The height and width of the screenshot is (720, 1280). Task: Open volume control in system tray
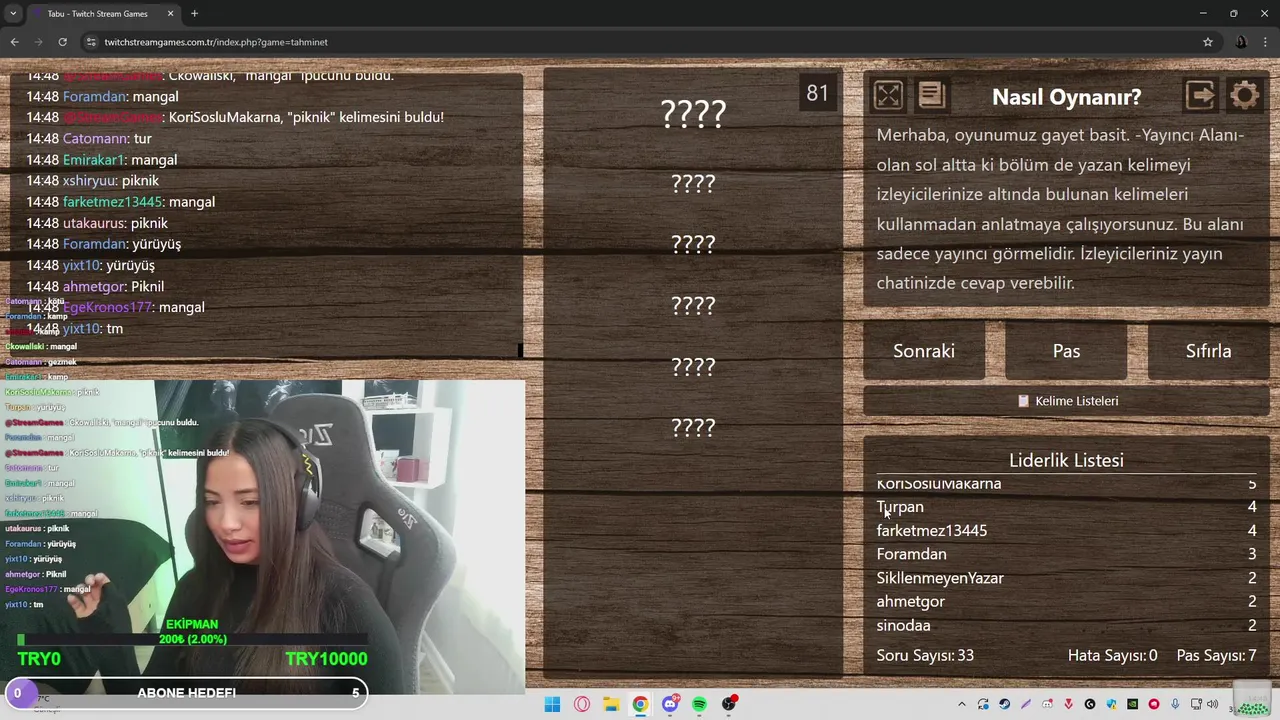[1212, 704]
